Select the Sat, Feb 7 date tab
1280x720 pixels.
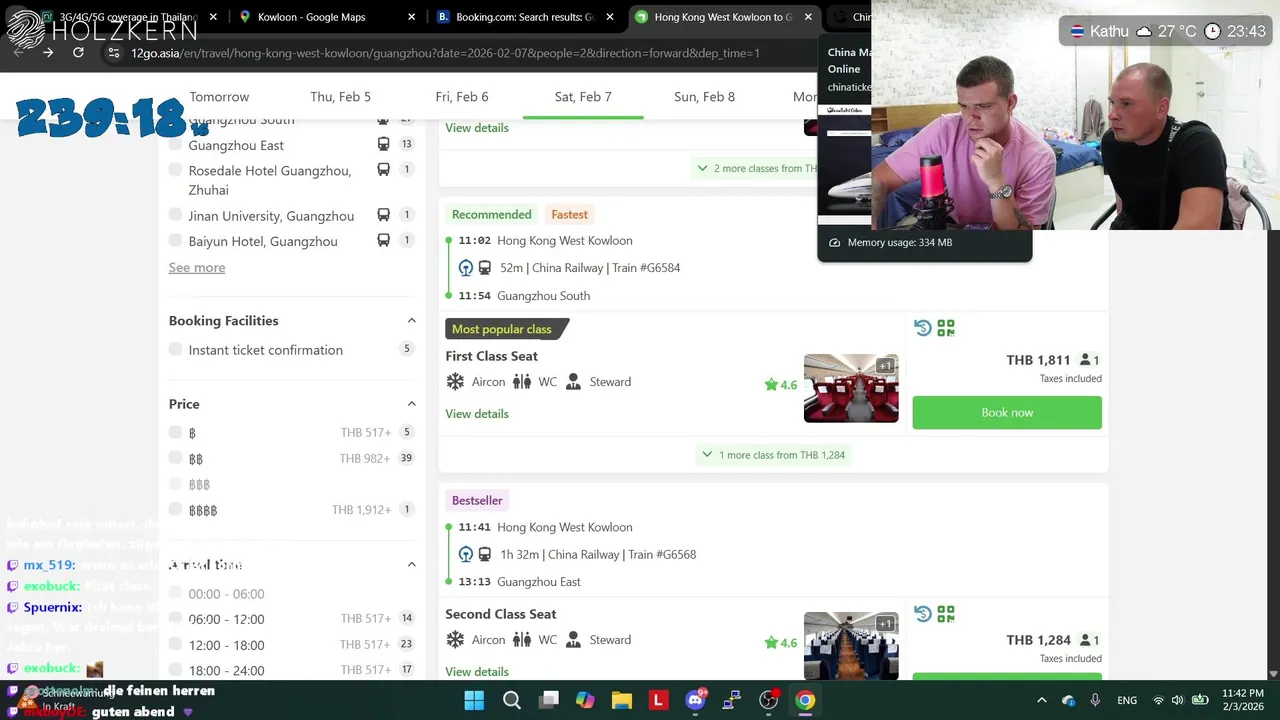click(583, 96)
